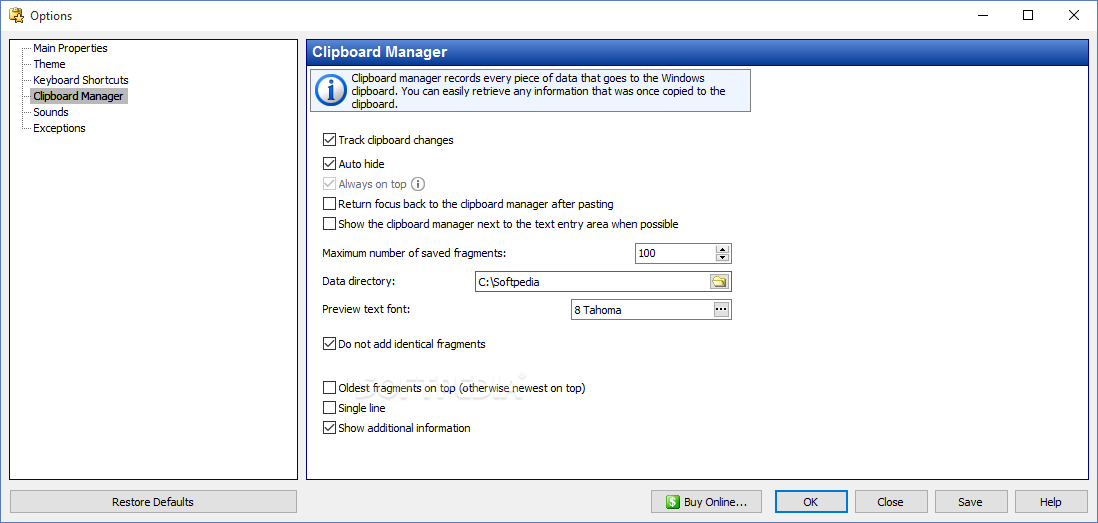Click the 'Data directory:' label

coord(359,281)
